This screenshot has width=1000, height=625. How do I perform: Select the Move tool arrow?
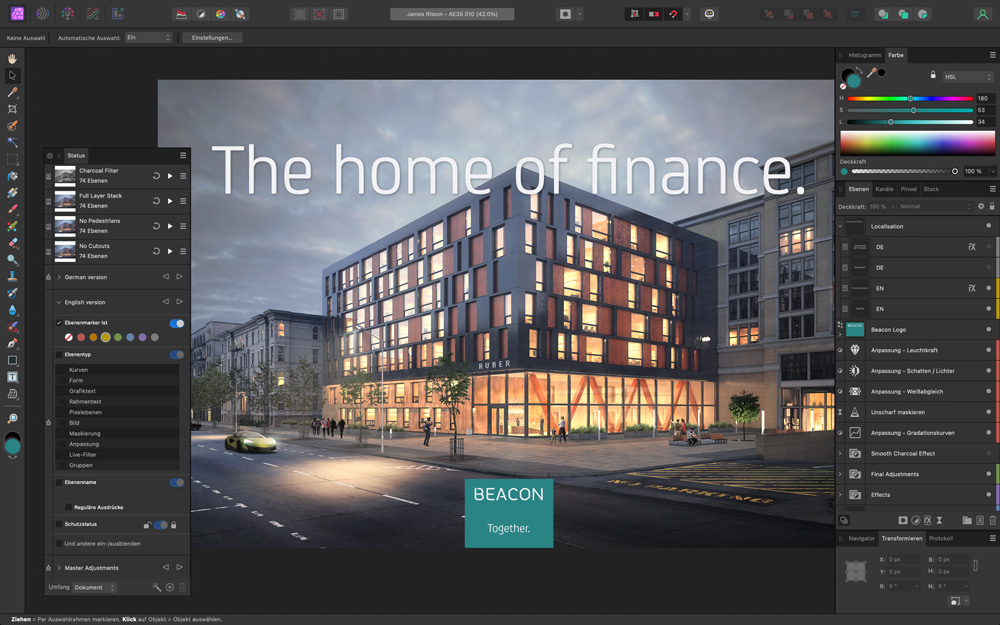tap(12, 75)
